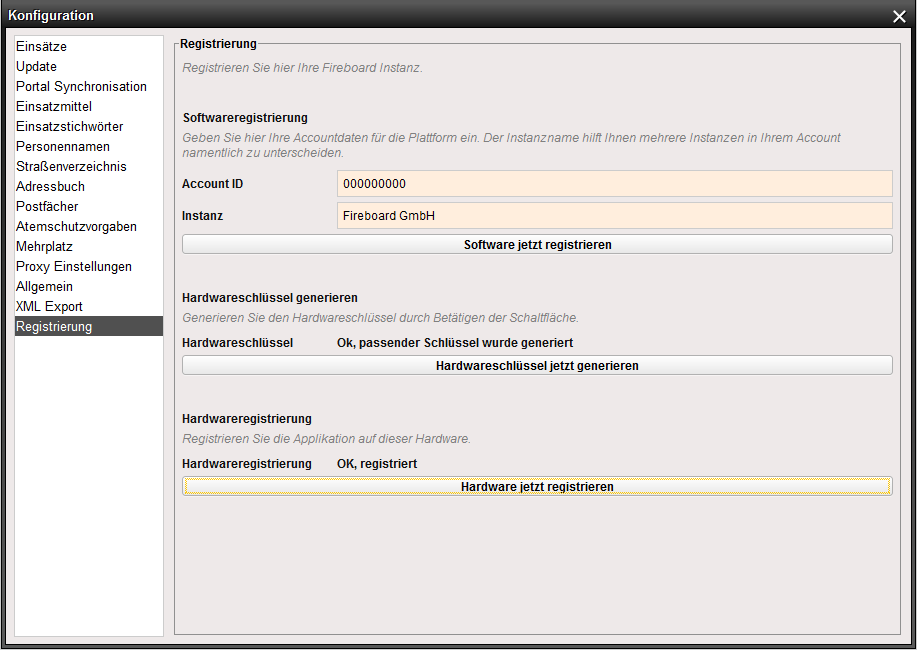Show the Straßenverzeichnis section

[x=71, y=167]
